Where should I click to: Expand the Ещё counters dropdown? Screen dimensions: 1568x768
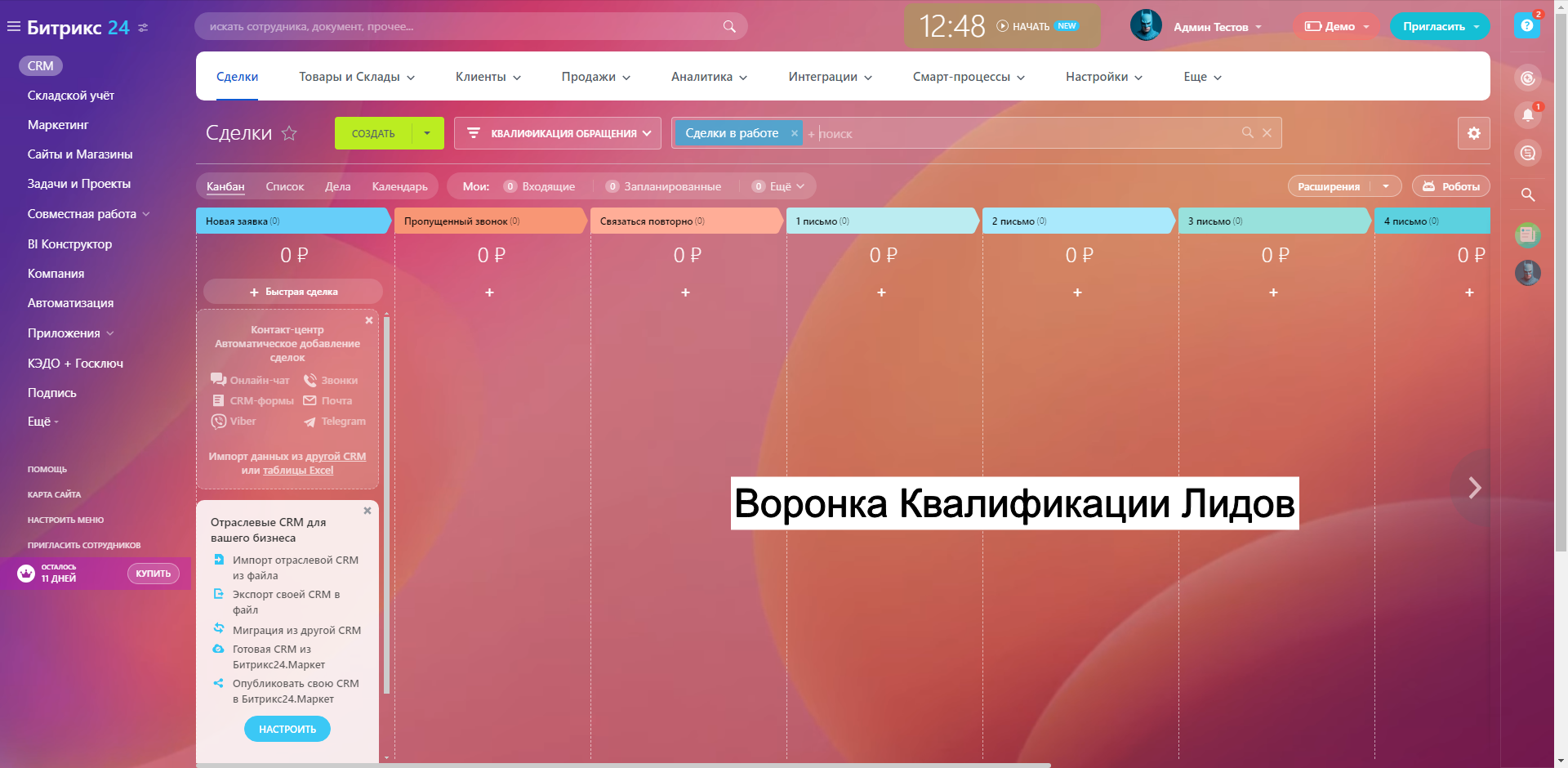pyautogui.click(x=778, y=186)
